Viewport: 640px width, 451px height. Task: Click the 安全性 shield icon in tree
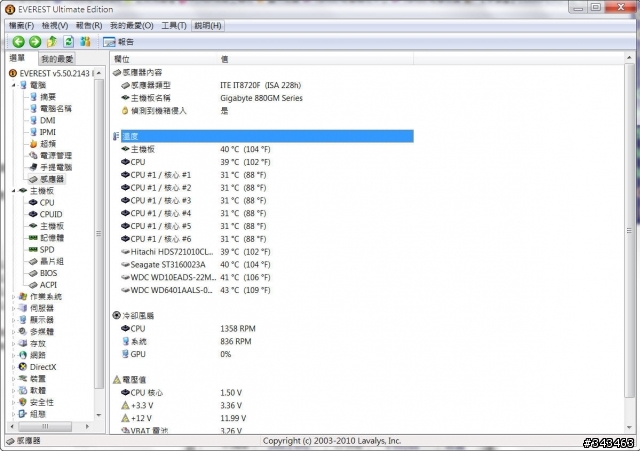23,402
